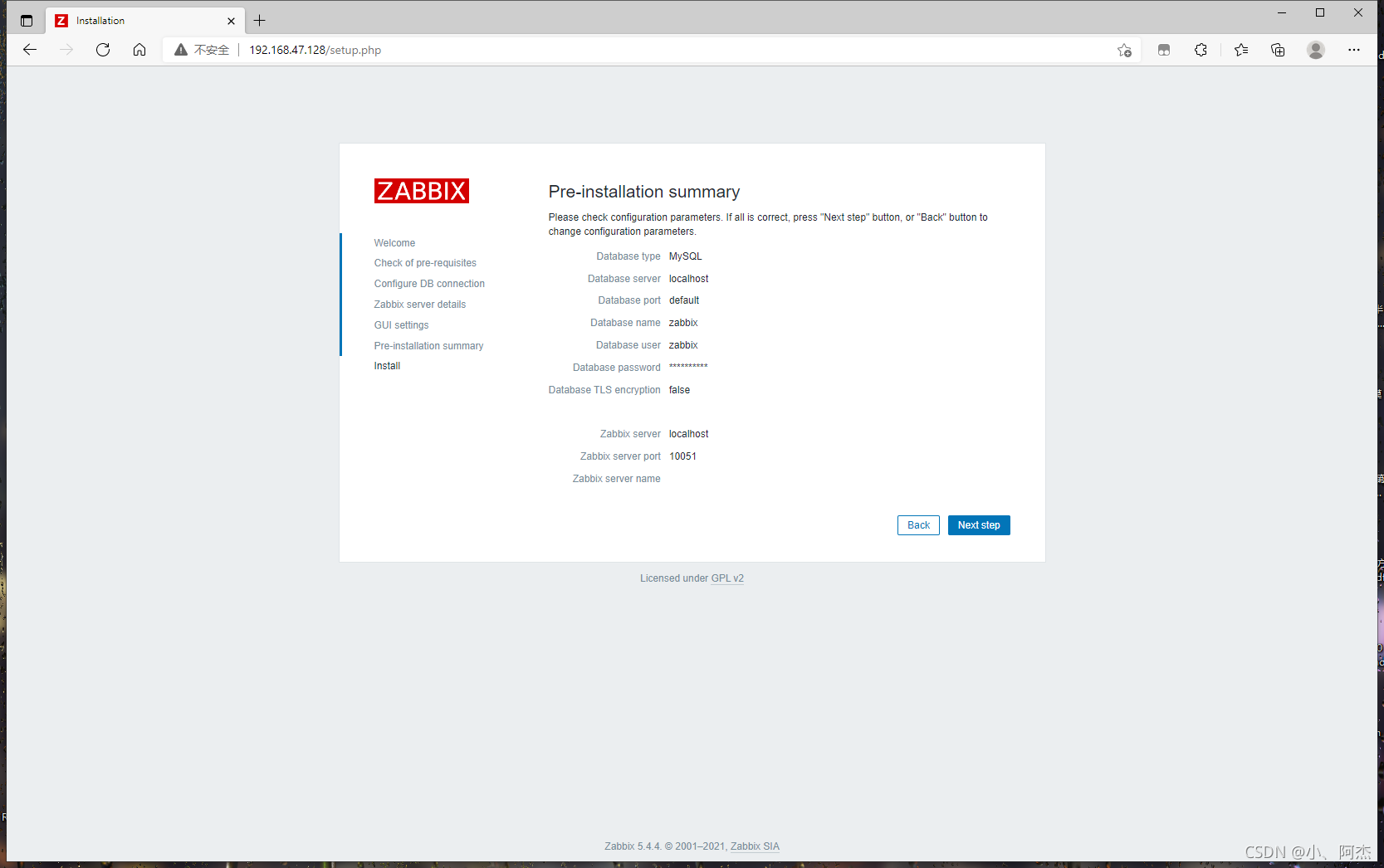Viewport: 1384px width, 868px height.
Task: Click the Install step in sidebar
Action: pyautogui.click(x=387, y=366)
